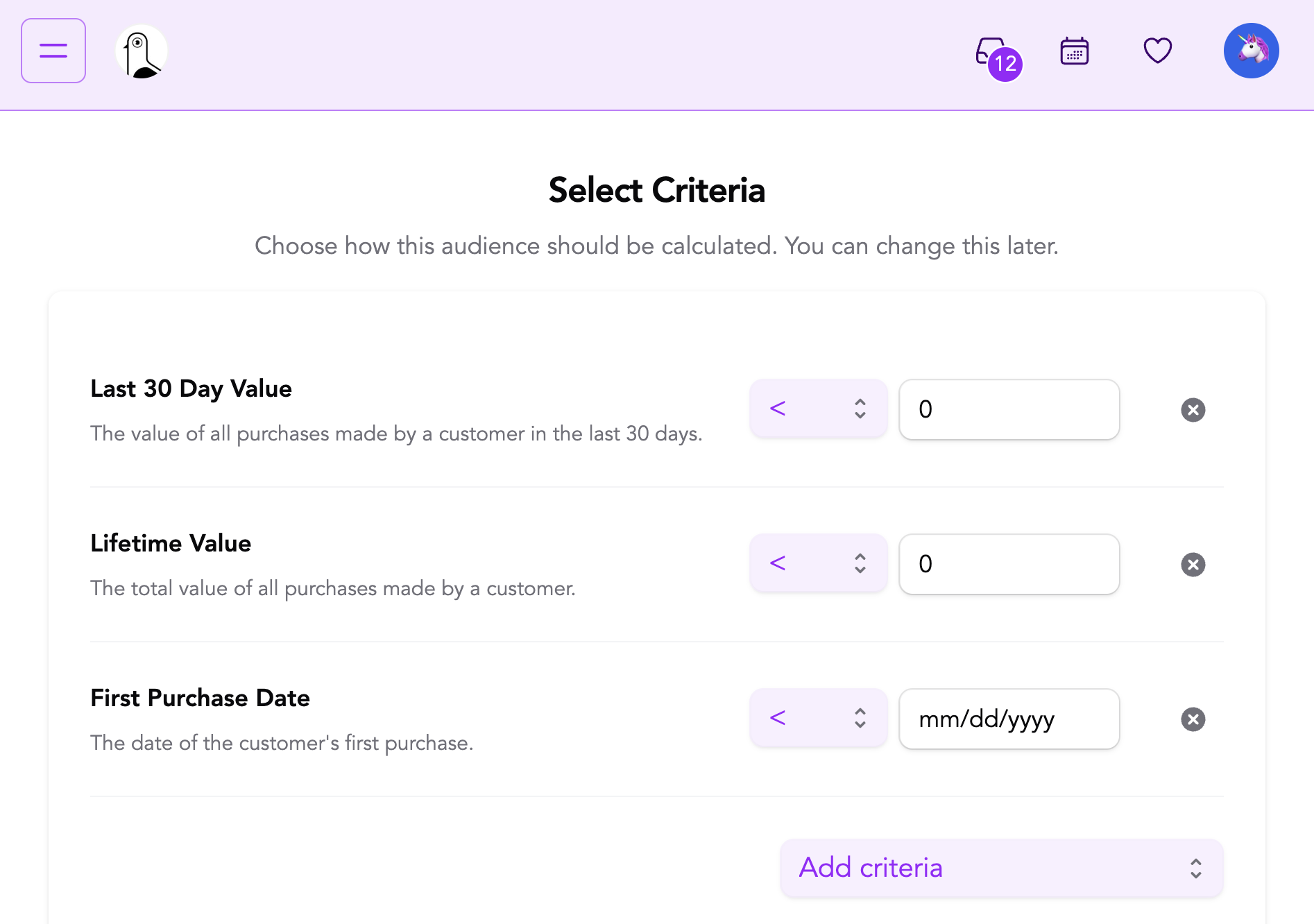Viewport: 1314px width, 924px height.
Task: Click the Lifetime Value number input
Action: point(1008,565)
